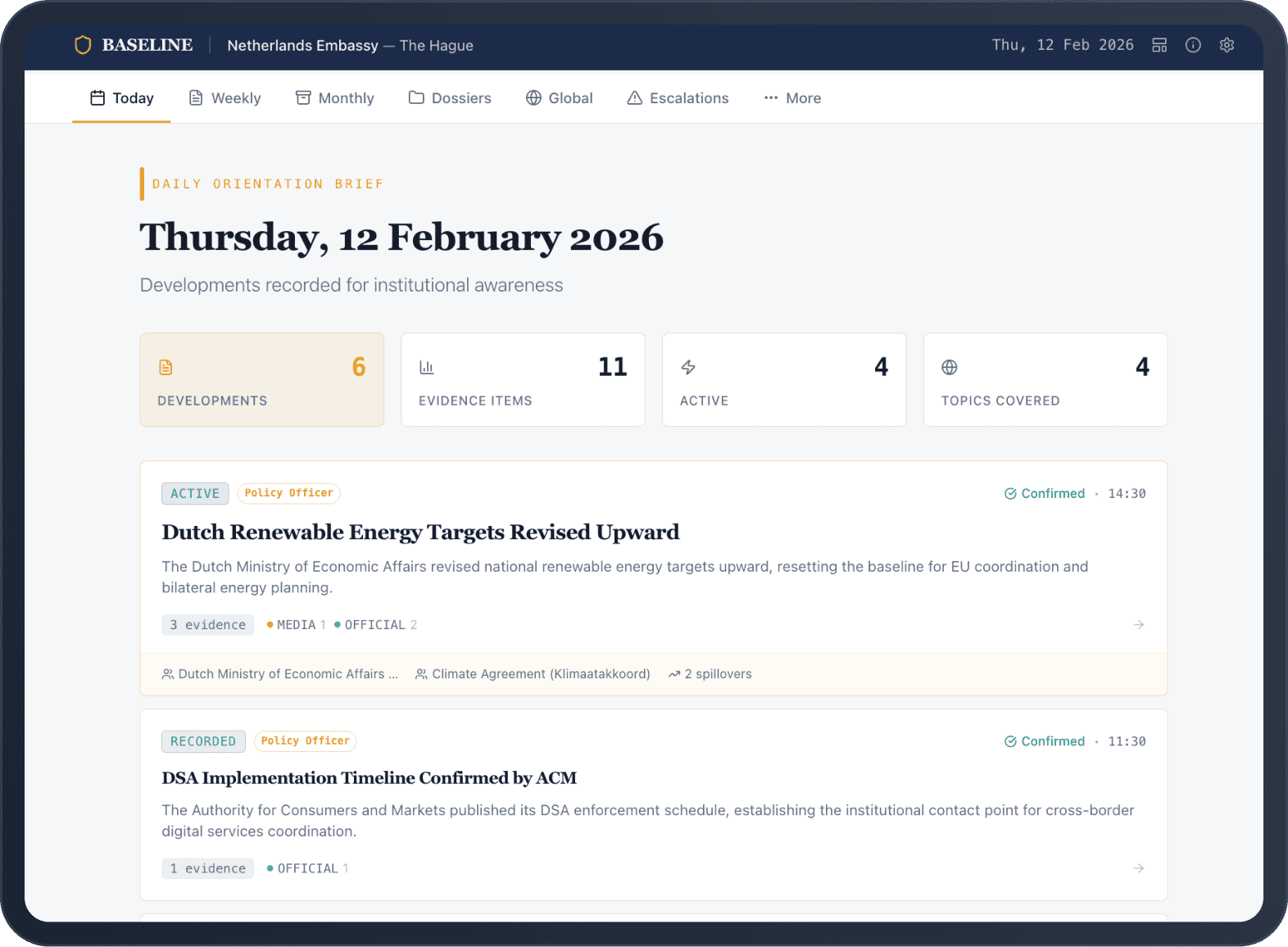1288x947 pixels.
Task: Select the Evidence Items stat card
Action: coord(523,379)
